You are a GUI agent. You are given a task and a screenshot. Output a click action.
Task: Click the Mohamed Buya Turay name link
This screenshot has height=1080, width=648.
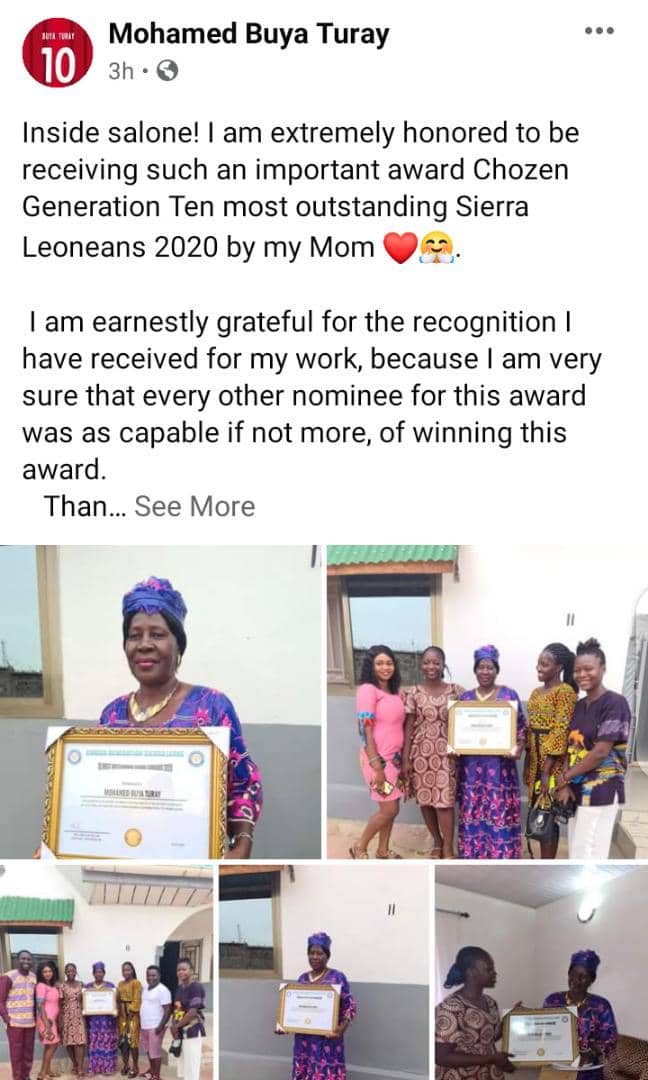point(249,35)
